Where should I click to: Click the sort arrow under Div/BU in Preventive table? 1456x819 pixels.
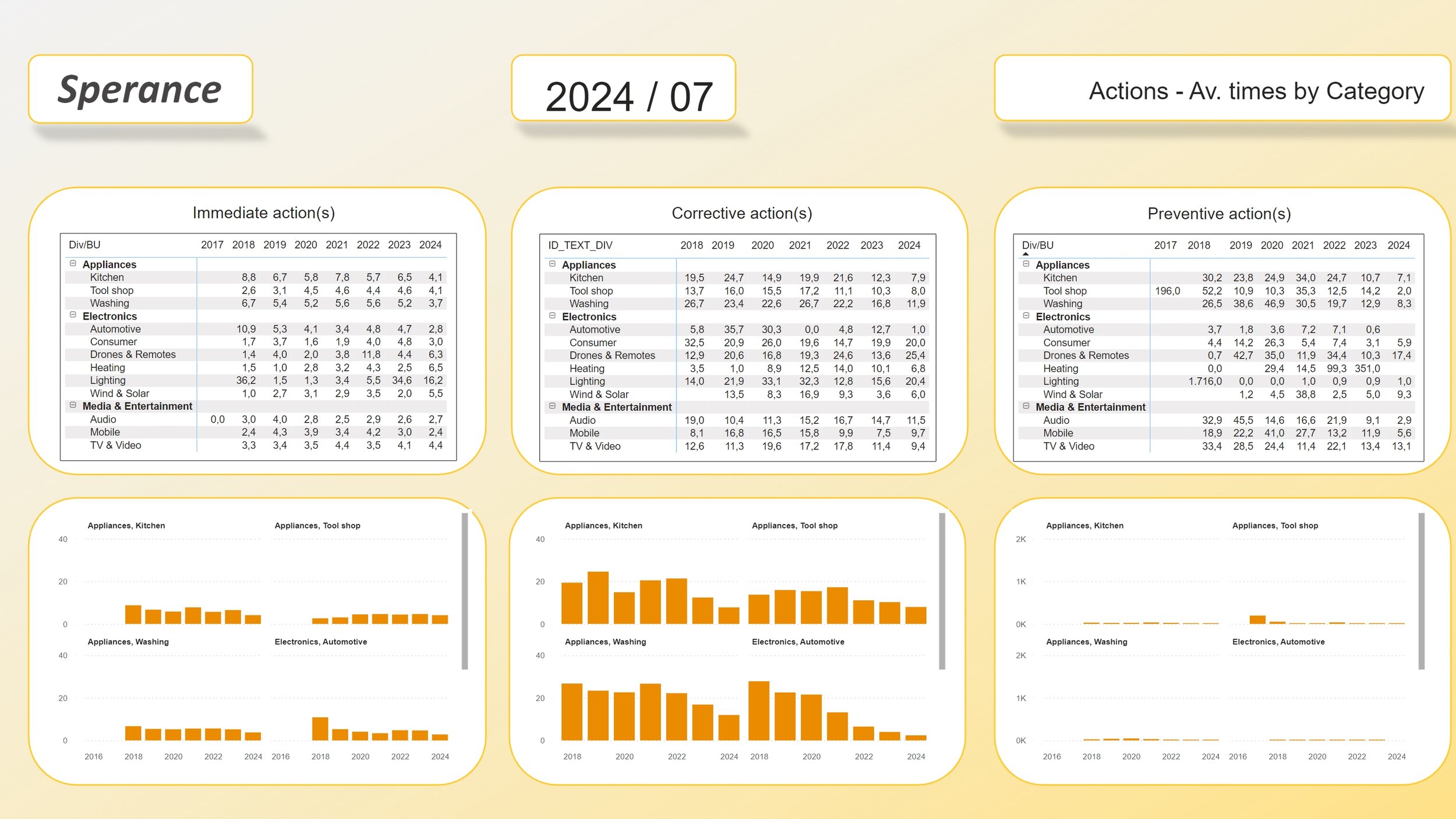tap(1026, 254)
